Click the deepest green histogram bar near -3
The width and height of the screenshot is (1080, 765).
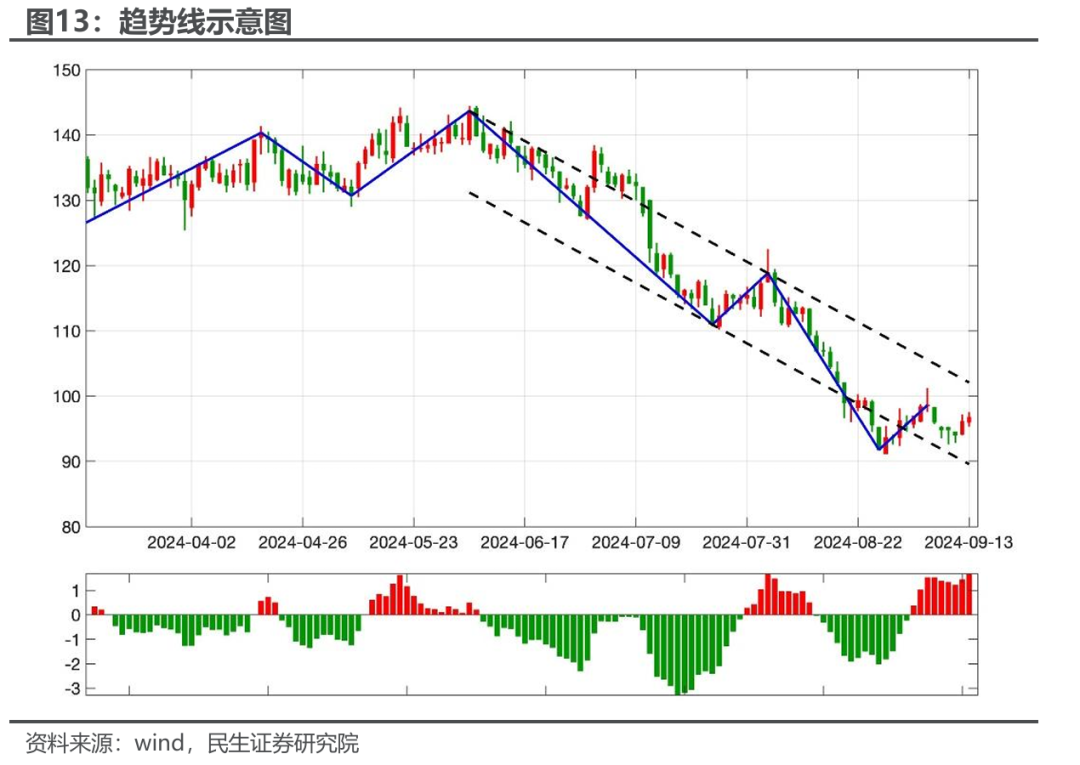(678, 654)
